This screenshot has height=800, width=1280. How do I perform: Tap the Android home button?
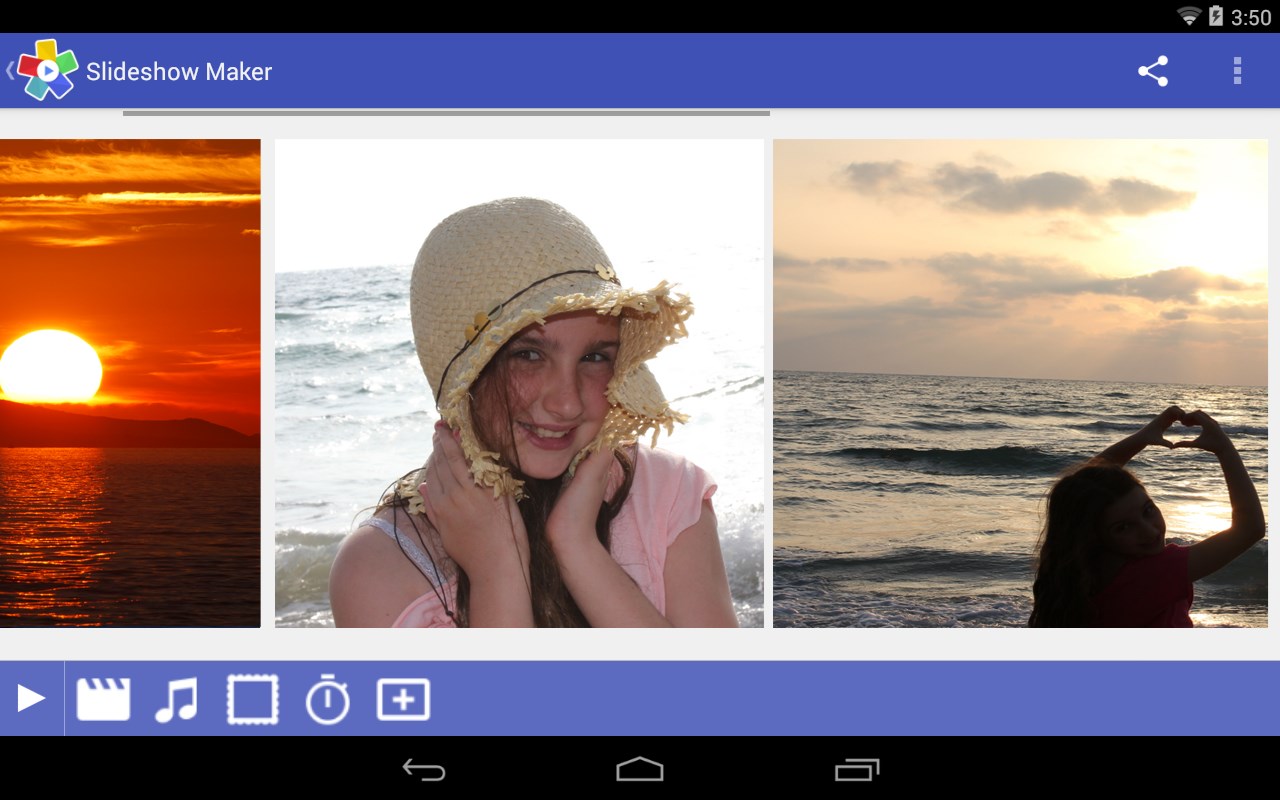tap(639, 769)
